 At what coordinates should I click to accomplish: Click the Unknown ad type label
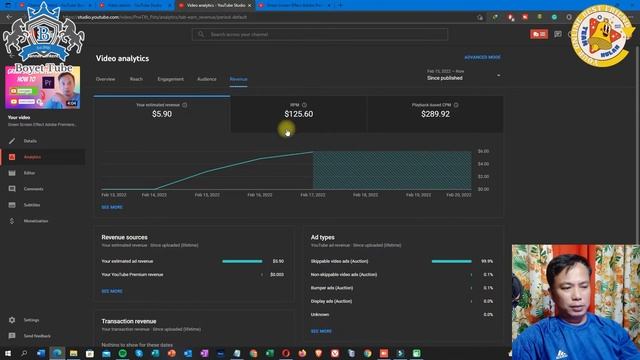320,315
